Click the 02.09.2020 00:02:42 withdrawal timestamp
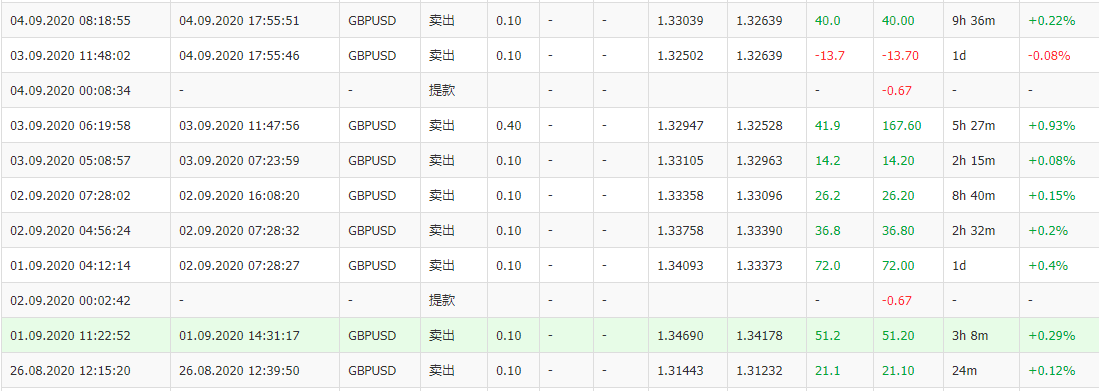 point(70,301)
